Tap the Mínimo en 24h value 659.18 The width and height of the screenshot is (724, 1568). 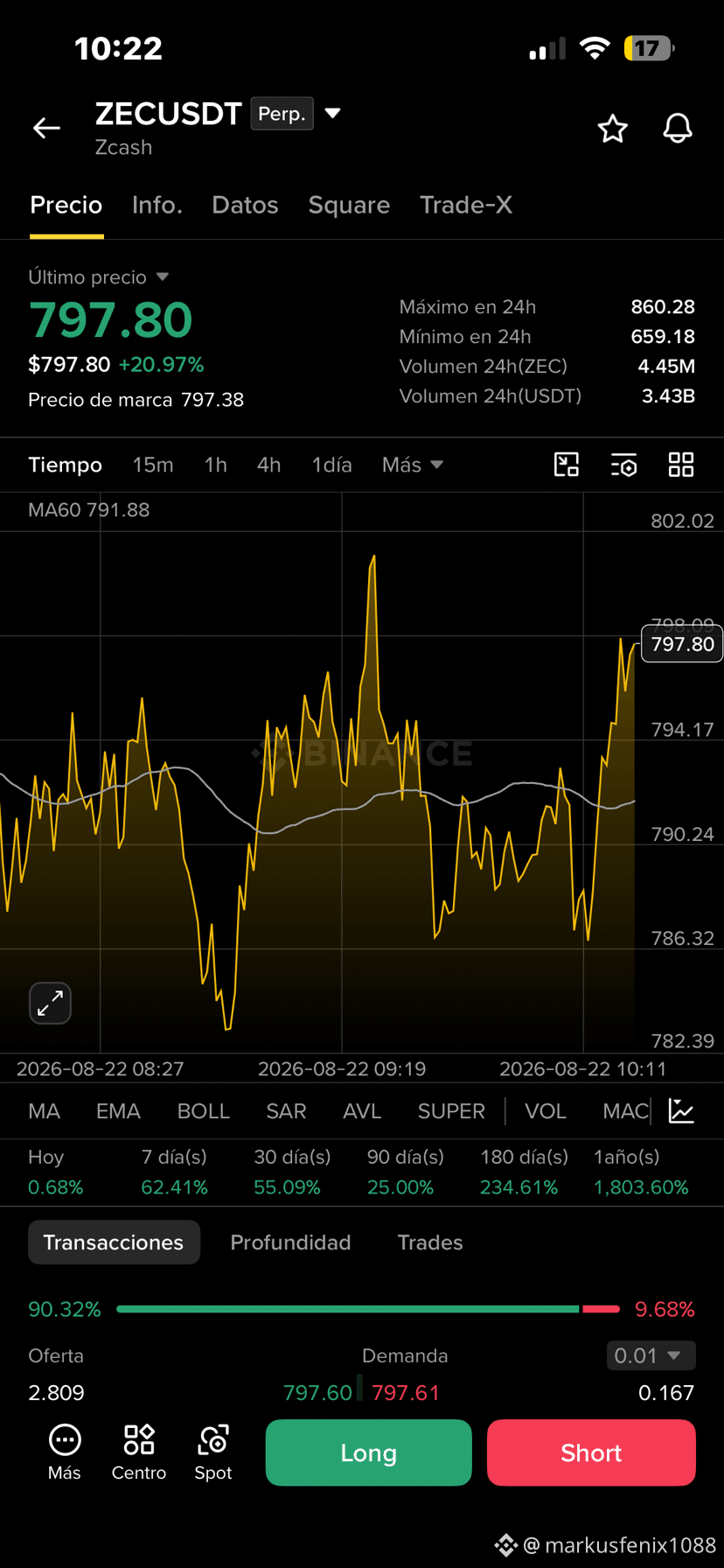point(663,337)
